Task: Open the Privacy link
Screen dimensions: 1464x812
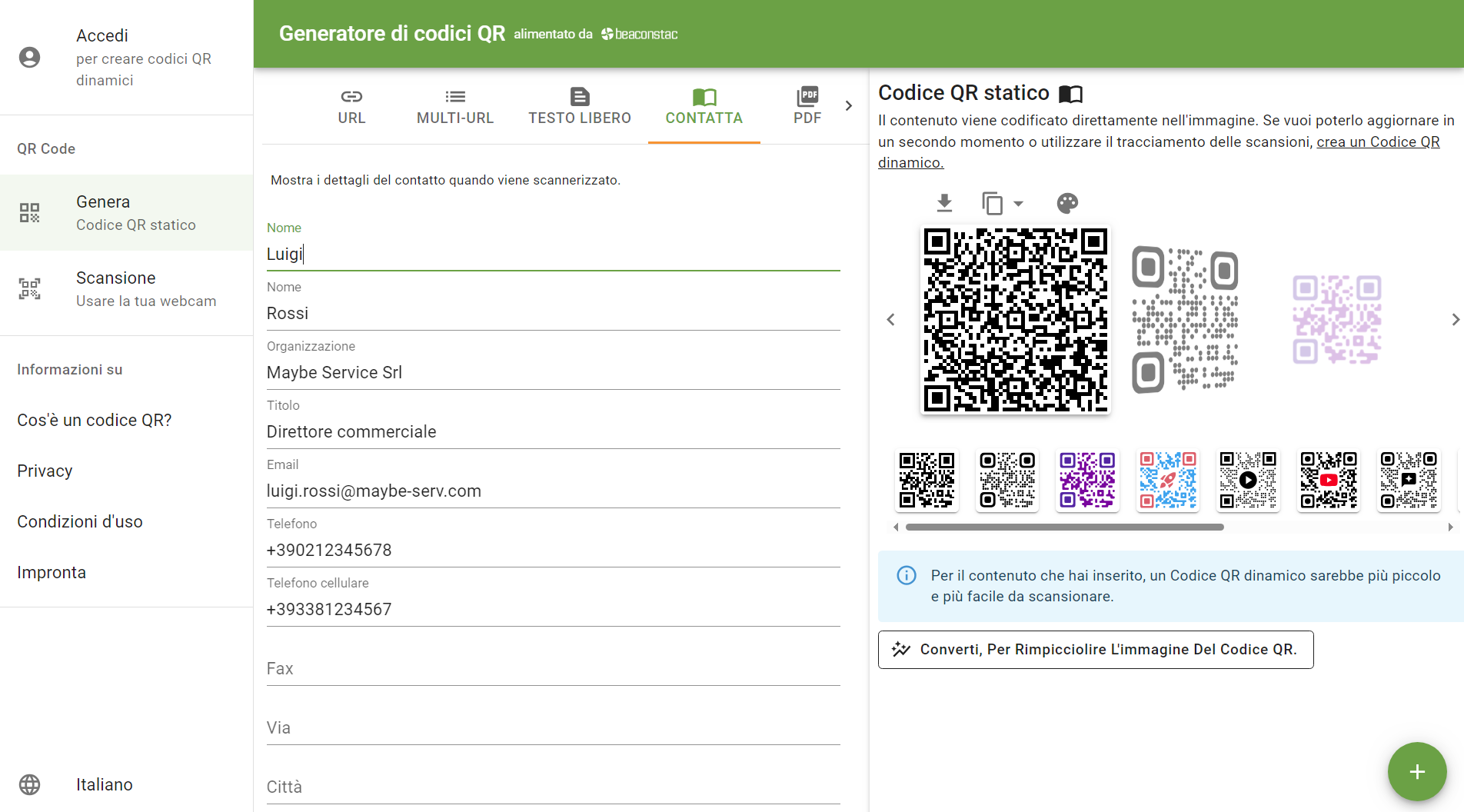Action: coord(45,471)
